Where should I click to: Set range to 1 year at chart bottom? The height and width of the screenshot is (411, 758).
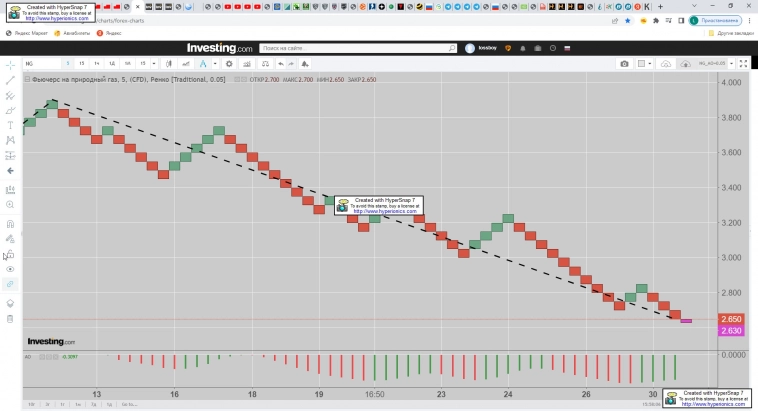62,404
